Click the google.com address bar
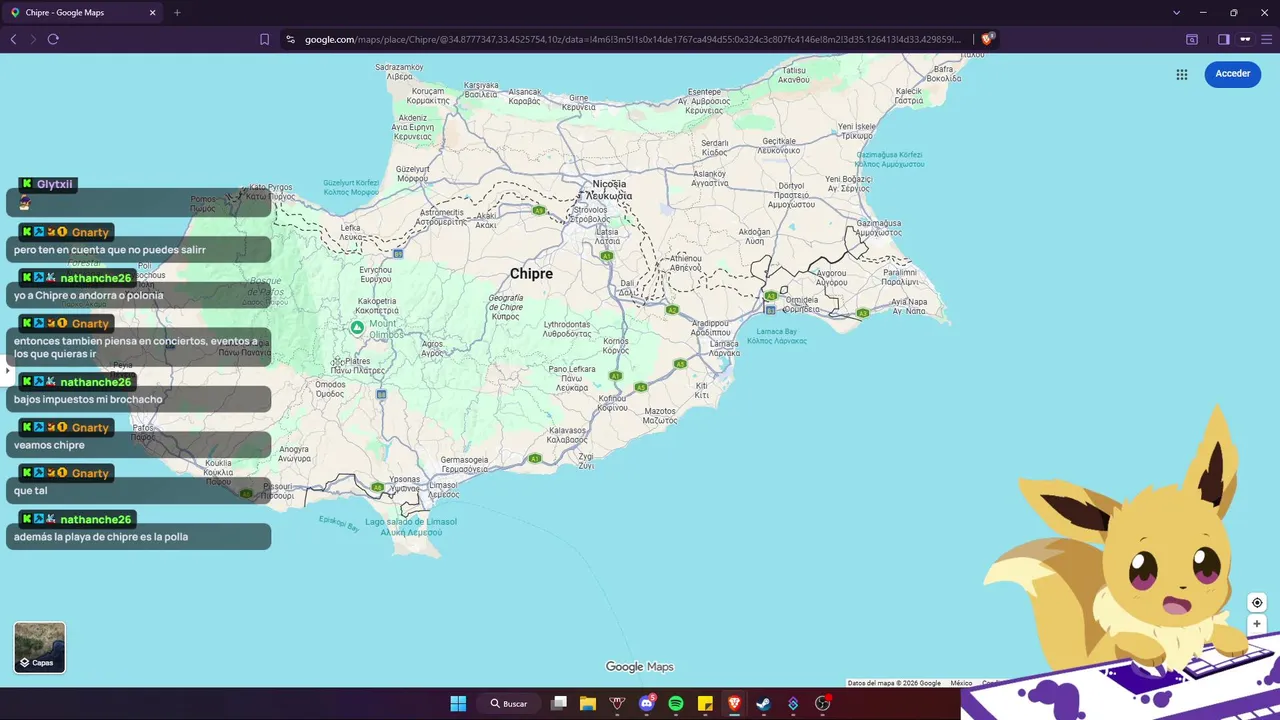This screenshot has width=1280, height=720. pos(632,39)
